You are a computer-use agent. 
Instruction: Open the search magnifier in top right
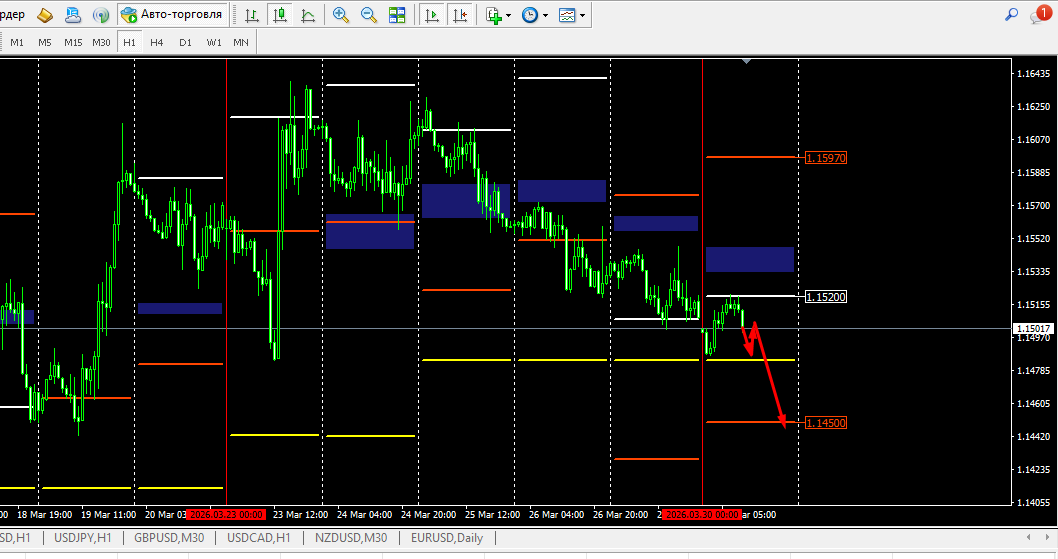pos(1011,14)
